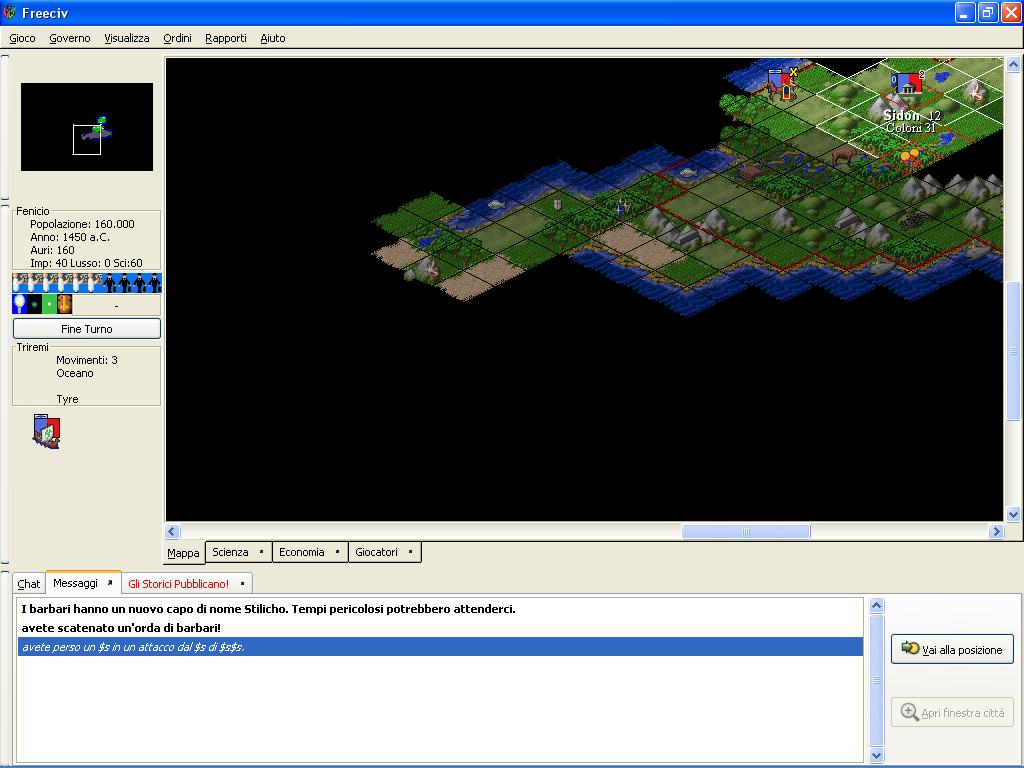Click the 'Sidon 12' city label
This screenshot has width=1024, height=768.
912,115
